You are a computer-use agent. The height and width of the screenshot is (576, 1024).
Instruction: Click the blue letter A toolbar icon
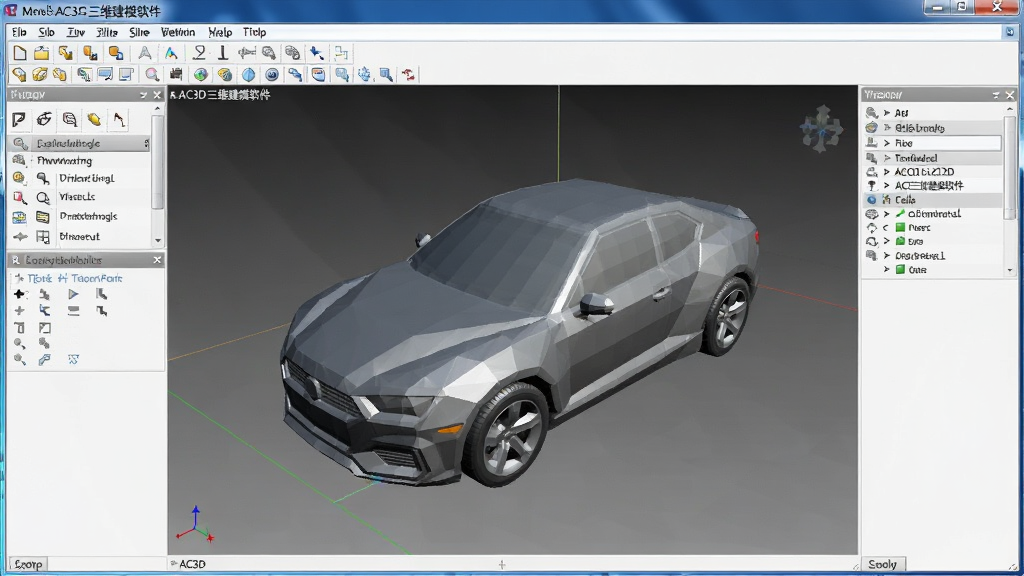[170, 53]
